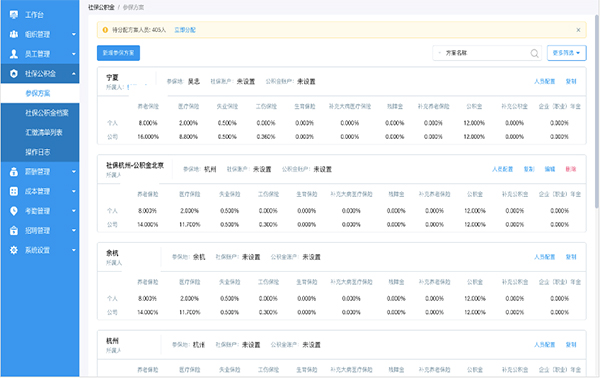
Task: Click 人员配置 for the 杭州 plan
Action: [x=545, y=345]
